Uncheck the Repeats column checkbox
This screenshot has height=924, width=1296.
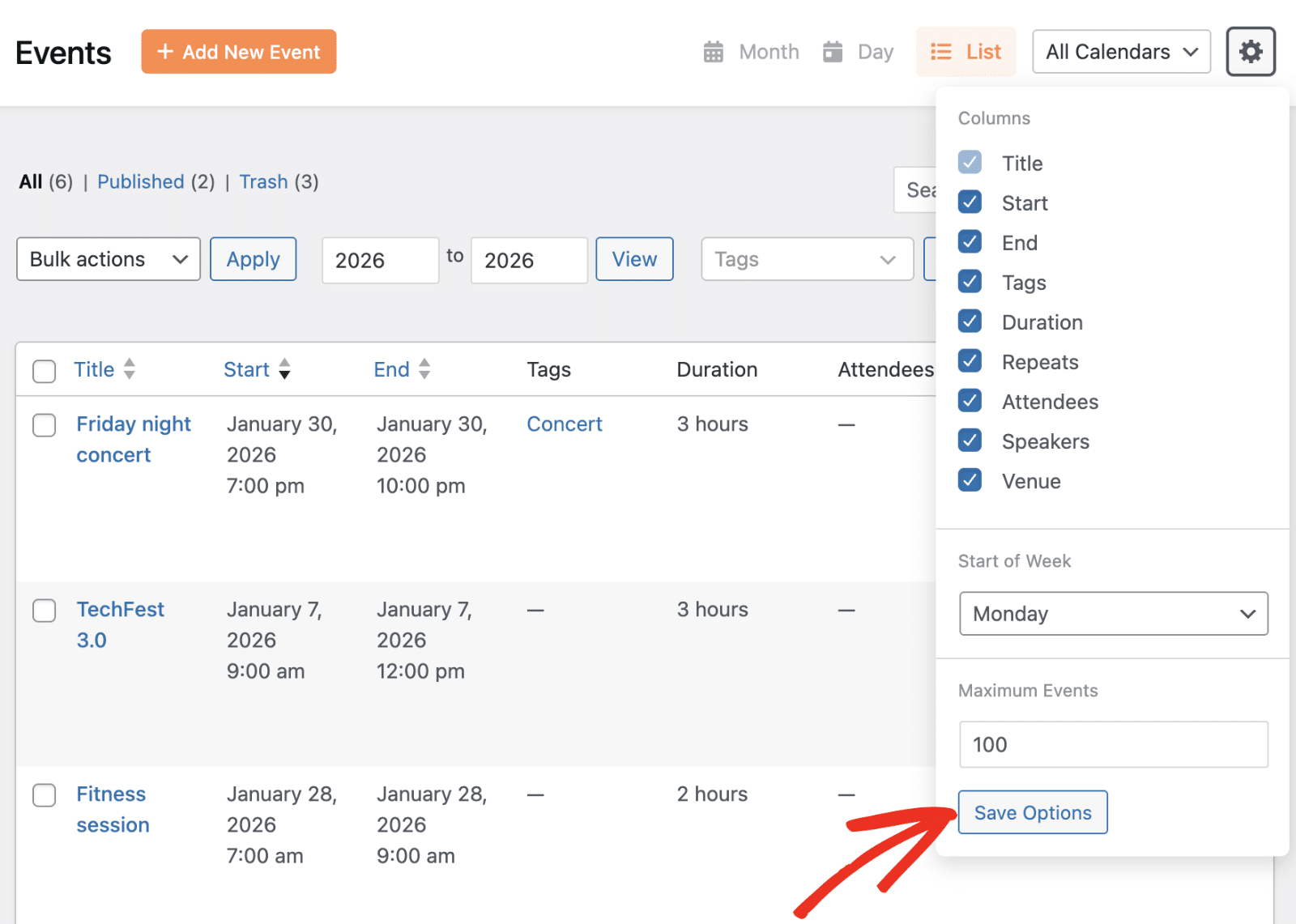pyautogui.click(x=970, y=361)
